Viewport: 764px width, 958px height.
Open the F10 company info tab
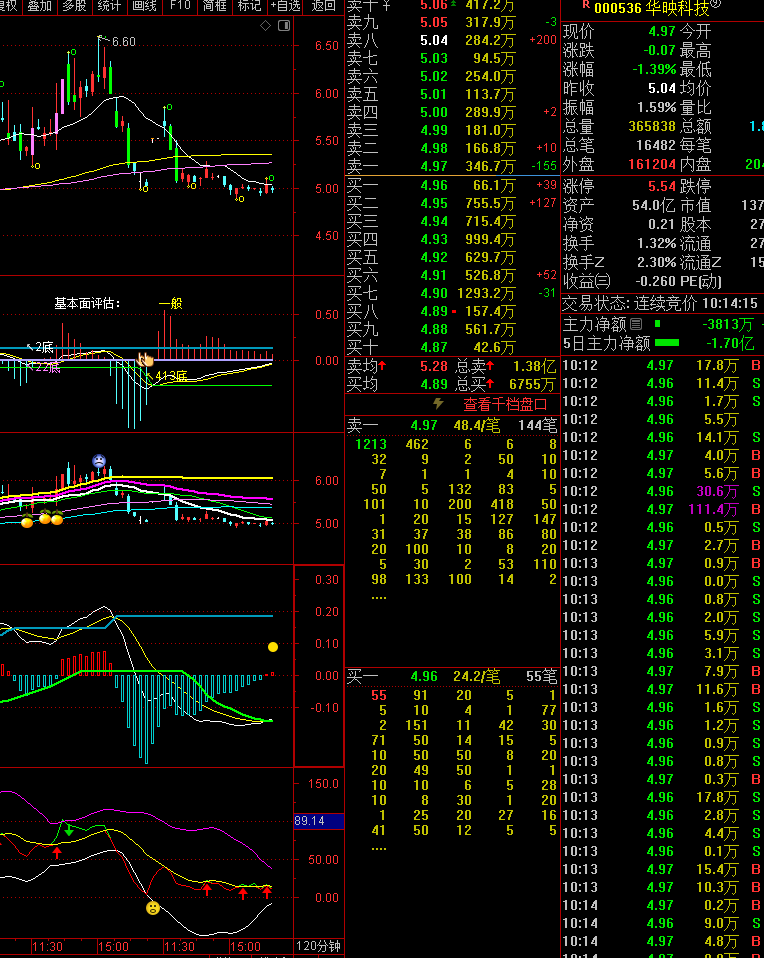click(x=180, y=6)
